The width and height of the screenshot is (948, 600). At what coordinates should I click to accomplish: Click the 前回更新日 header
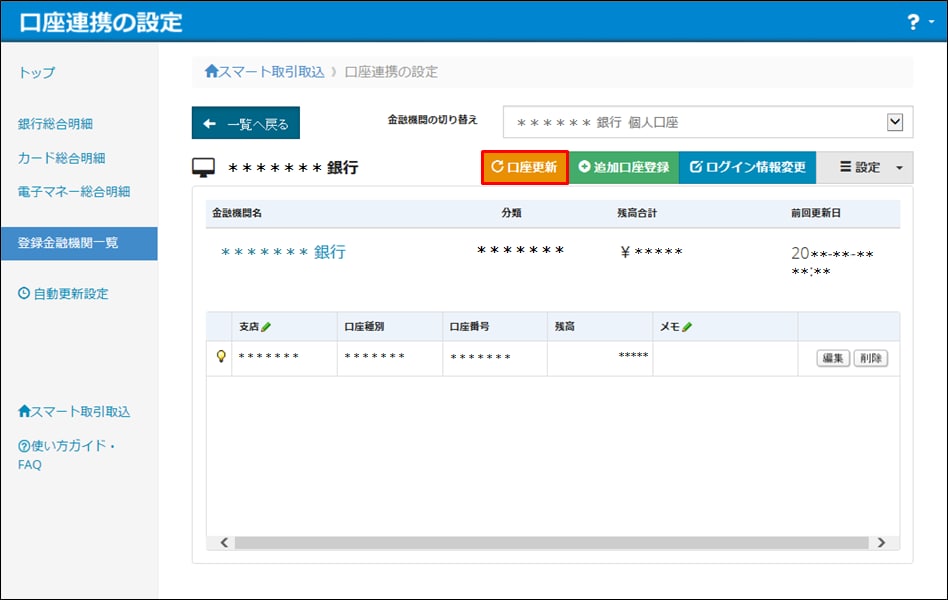click(816, 213)
